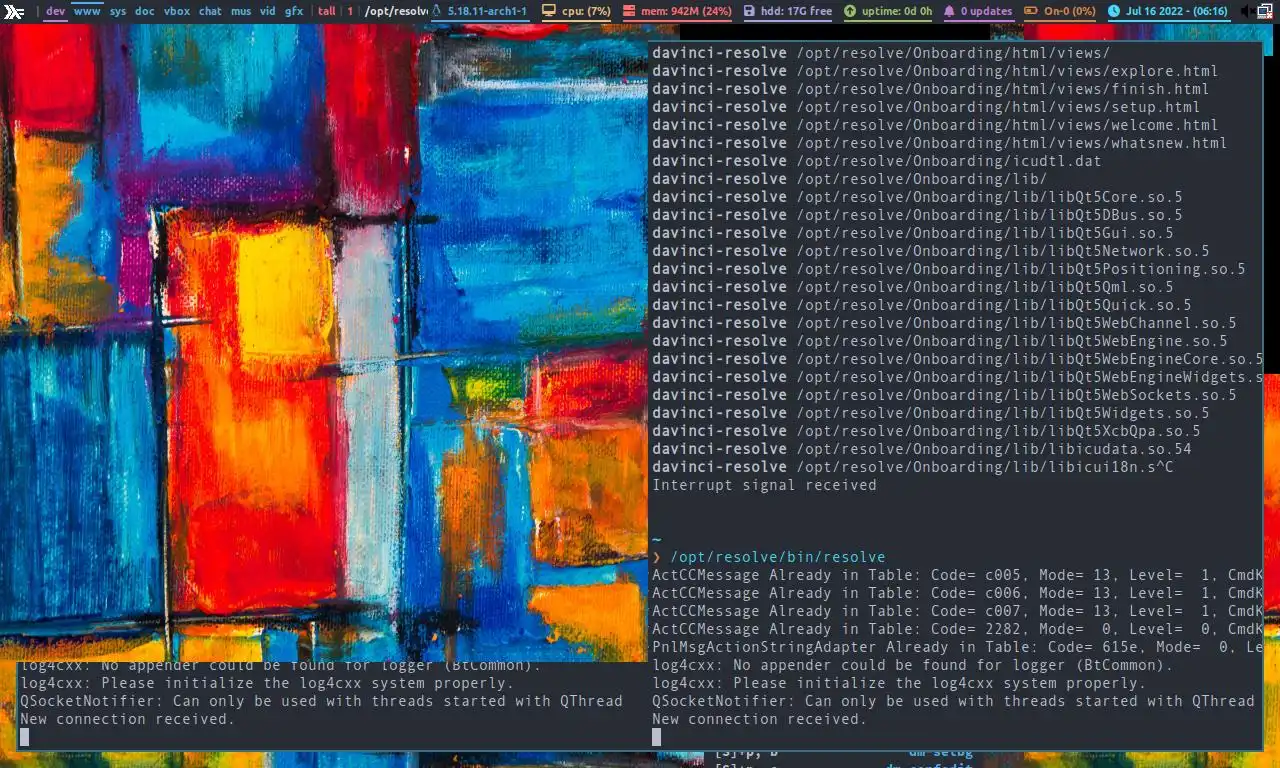
Task: Click the icudtl.dat path line
Action: (x=876, y=161)
